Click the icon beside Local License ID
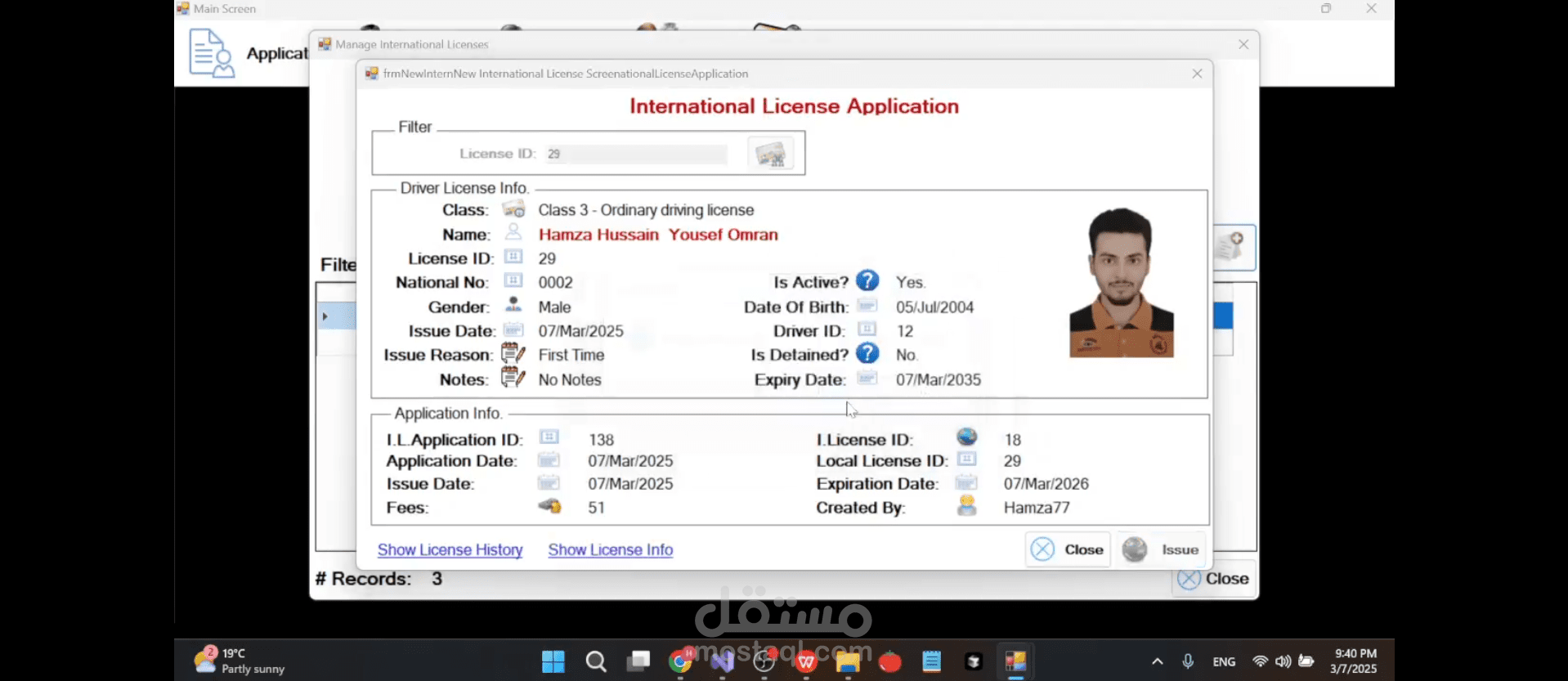 pyautogui.click(x=967, y=459)
